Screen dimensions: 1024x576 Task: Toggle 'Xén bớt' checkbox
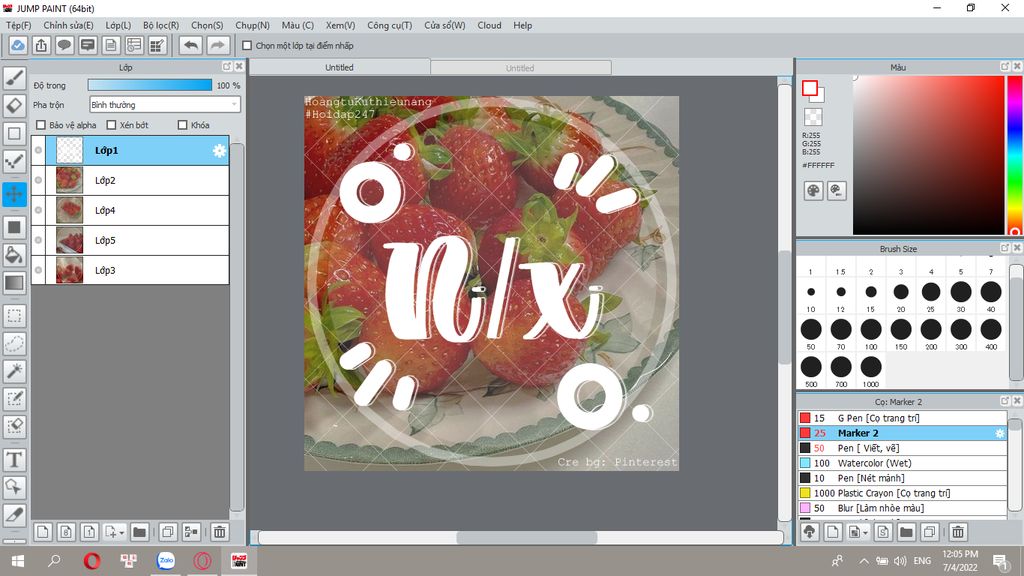(111, 125)
